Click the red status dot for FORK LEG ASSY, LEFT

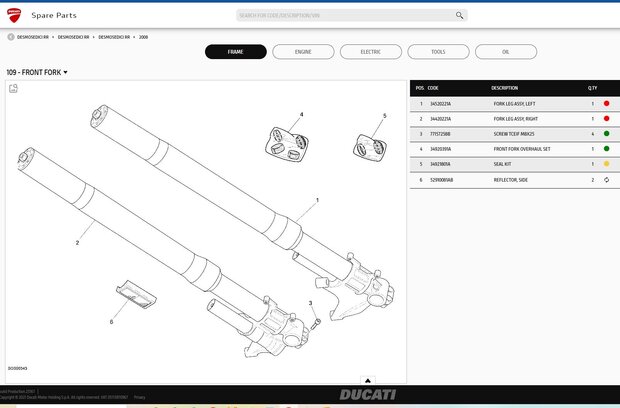(x=606, y=104)
